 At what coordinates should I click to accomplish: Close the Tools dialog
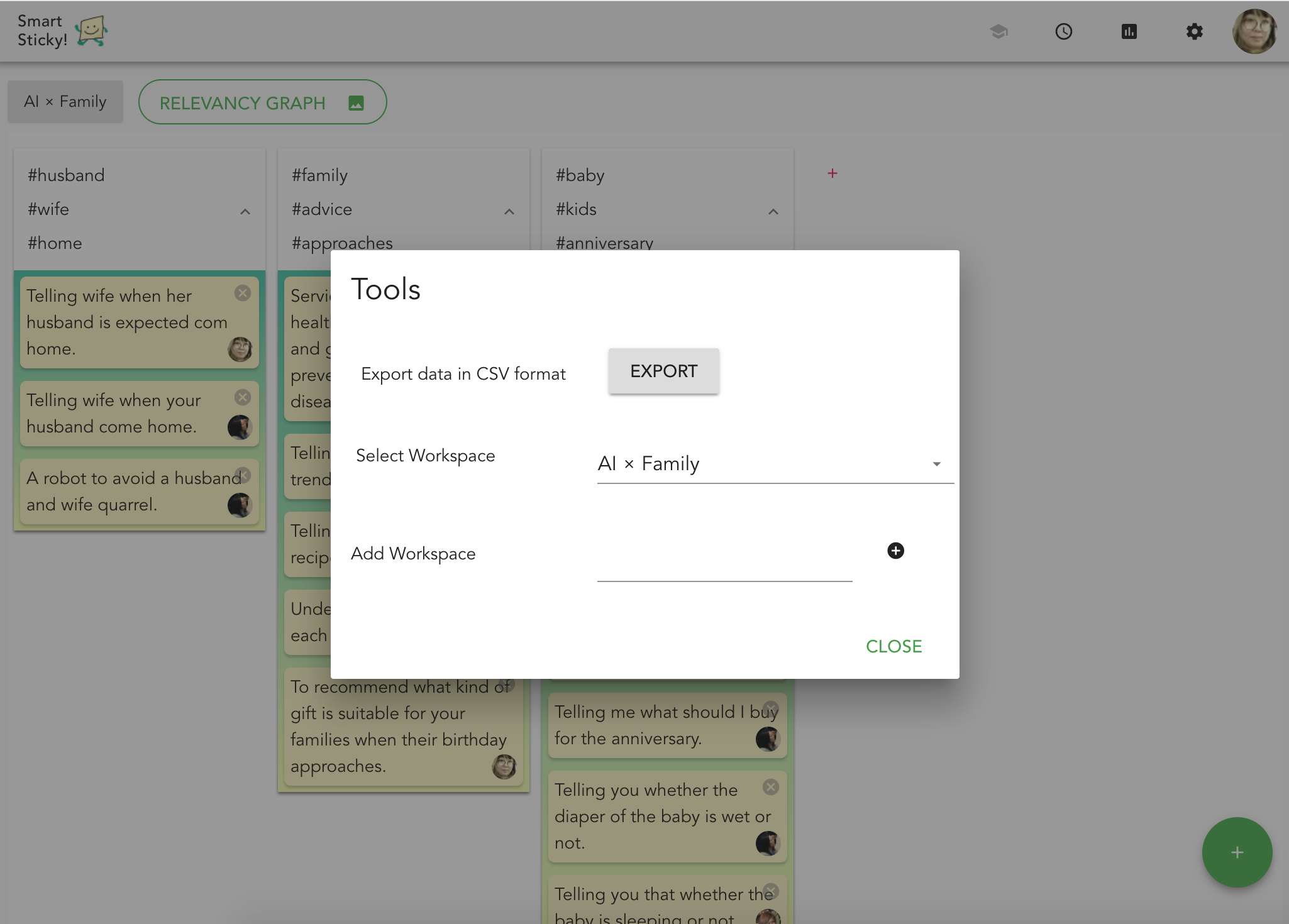tap(893, 646)
